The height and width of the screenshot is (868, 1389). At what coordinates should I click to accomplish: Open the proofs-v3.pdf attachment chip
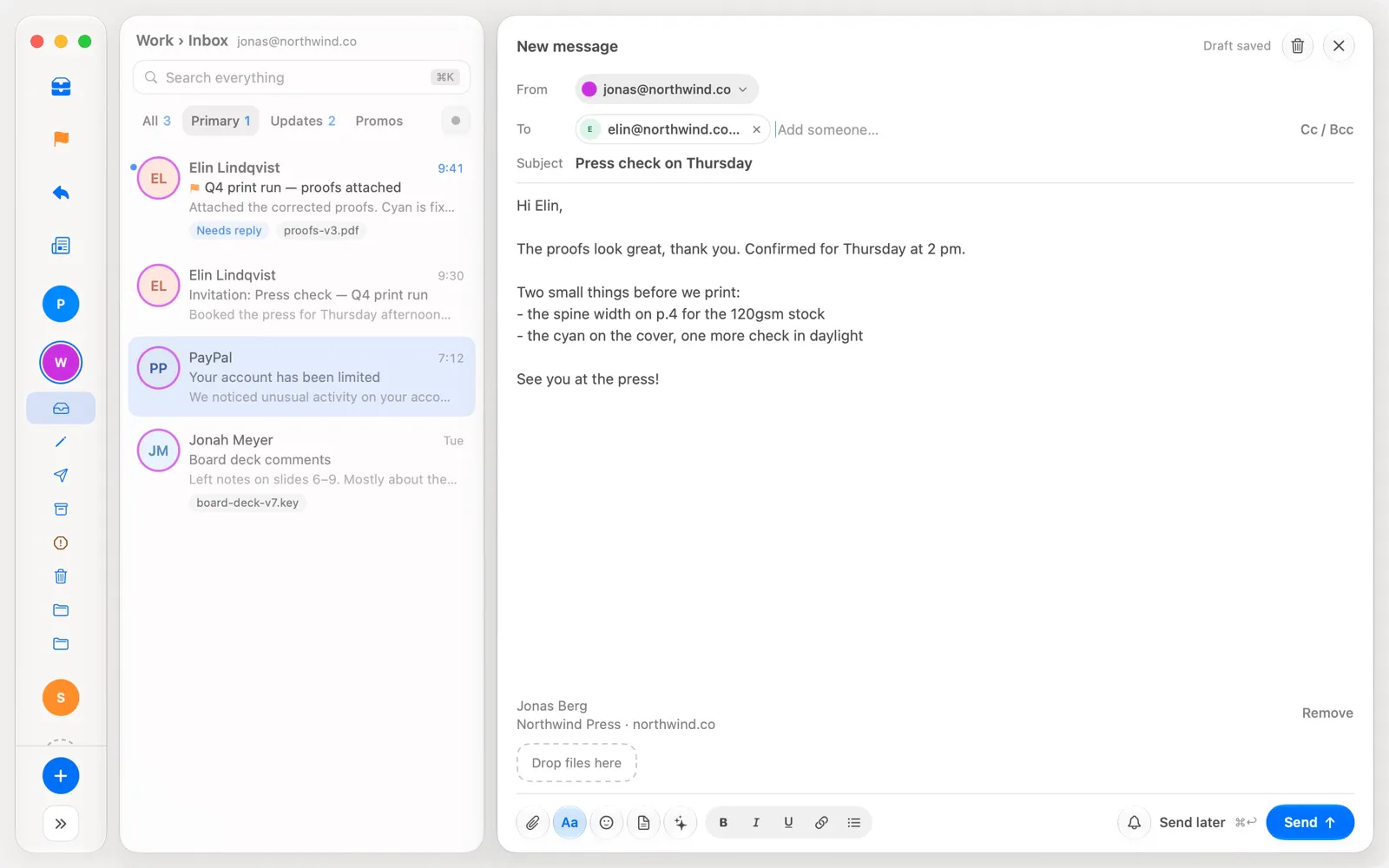321,231
